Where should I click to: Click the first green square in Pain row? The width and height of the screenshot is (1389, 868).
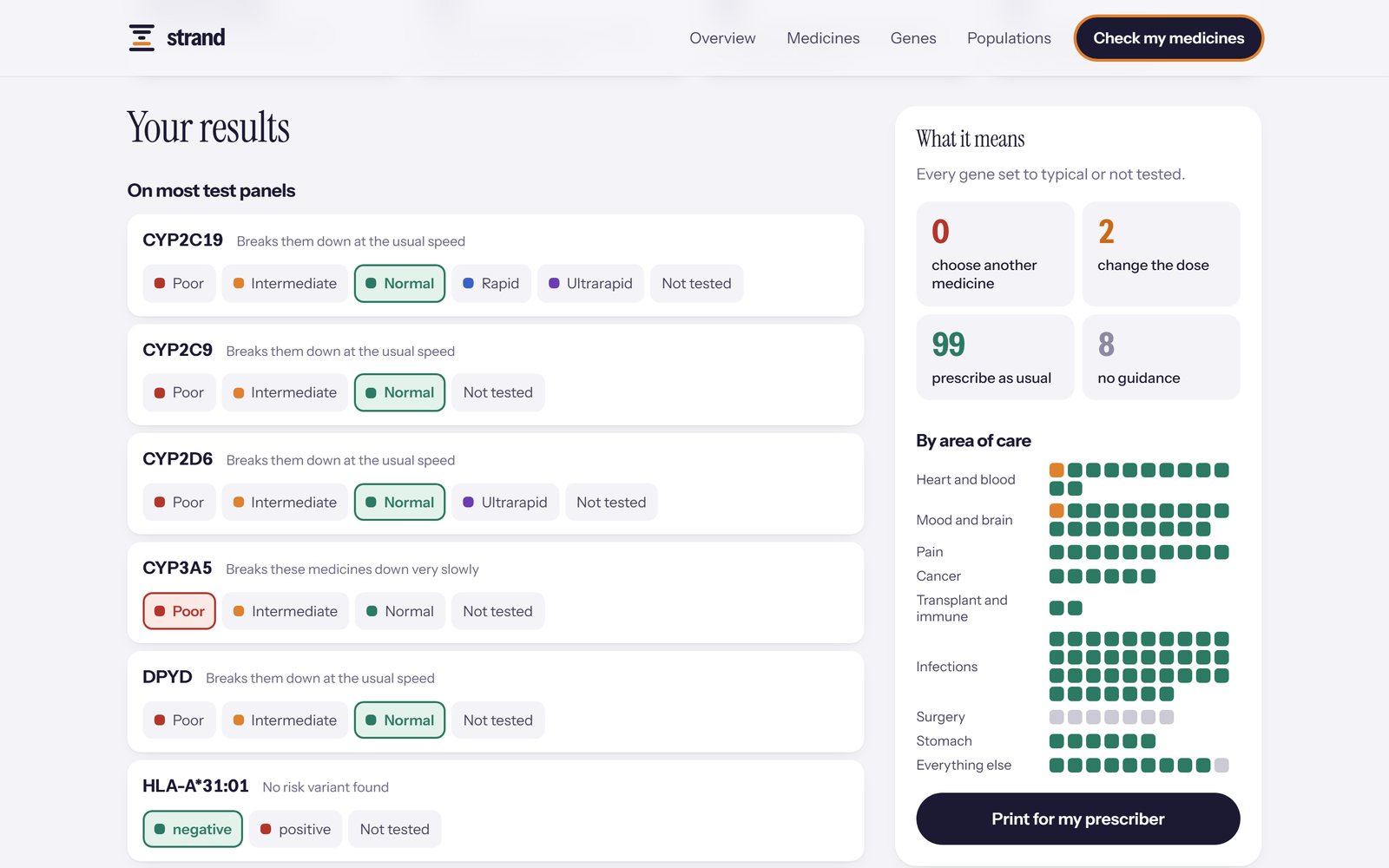click(x=1057, y=552)
